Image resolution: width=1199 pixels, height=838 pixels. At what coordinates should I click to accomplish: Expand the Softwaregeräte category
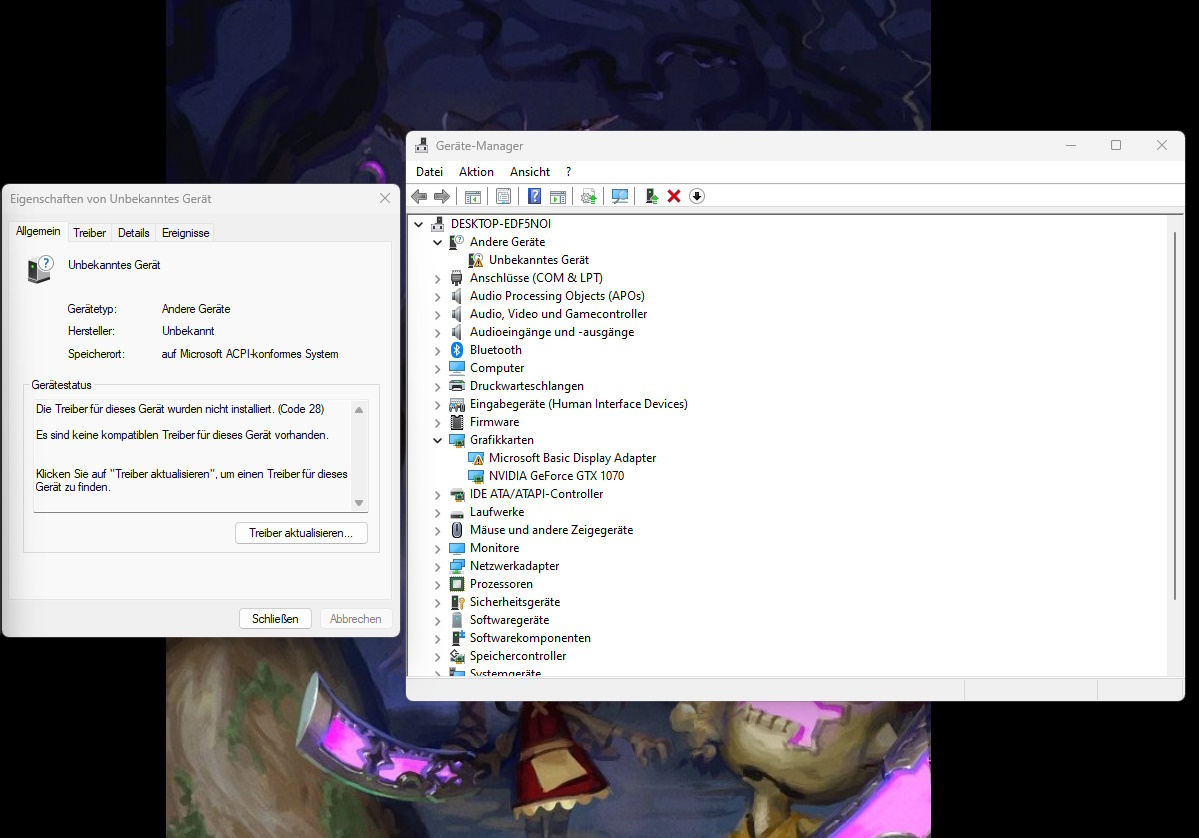[437, 620]
